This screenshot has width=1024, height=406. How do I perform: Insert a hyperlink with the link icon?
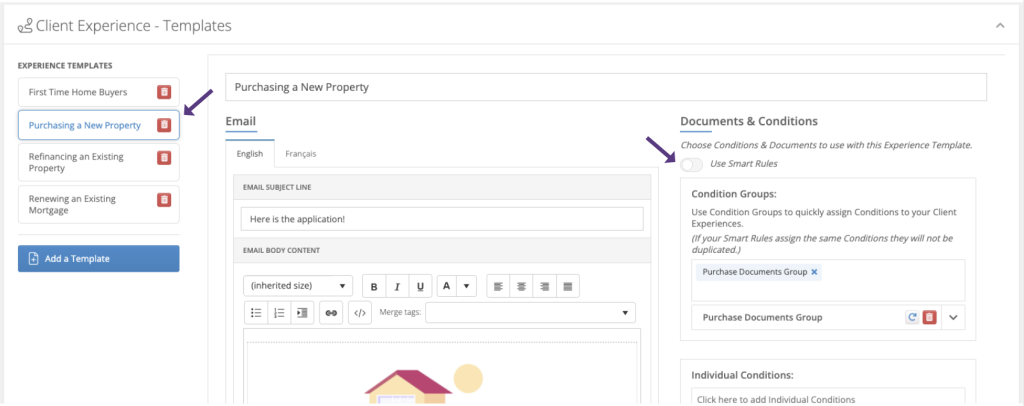click(x=331, y=313)
